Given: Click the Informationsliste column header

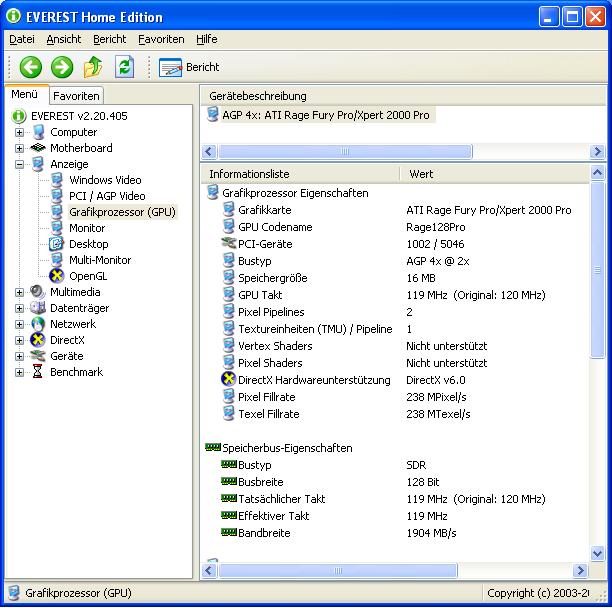Looking at the screenshot, I should 301,174.
